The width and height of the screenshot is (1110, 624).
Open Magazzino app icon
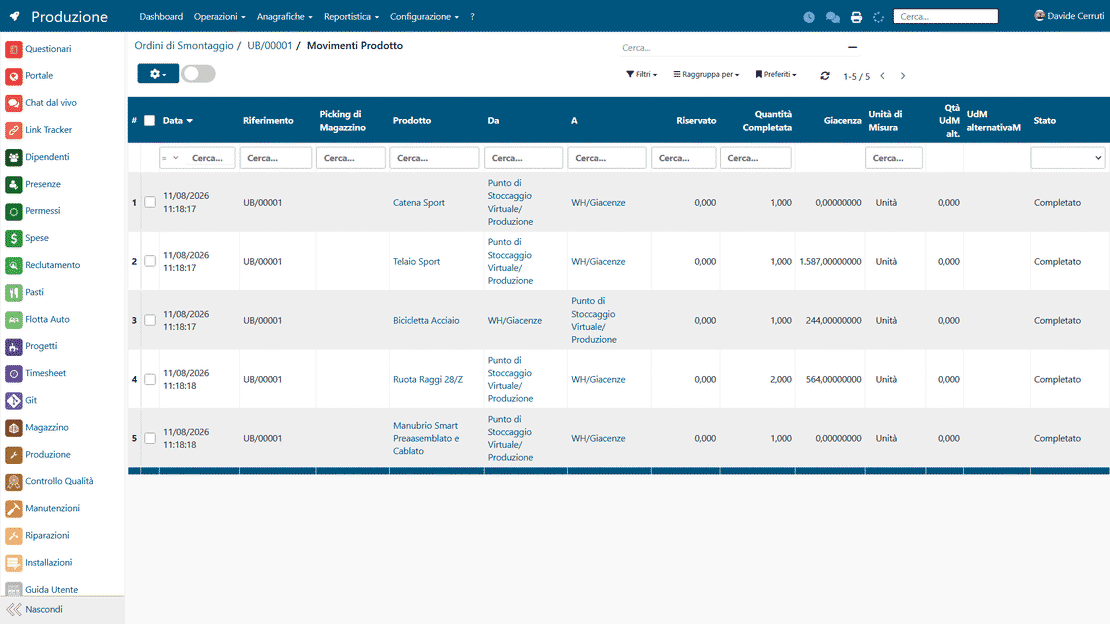tap(13, 428)
